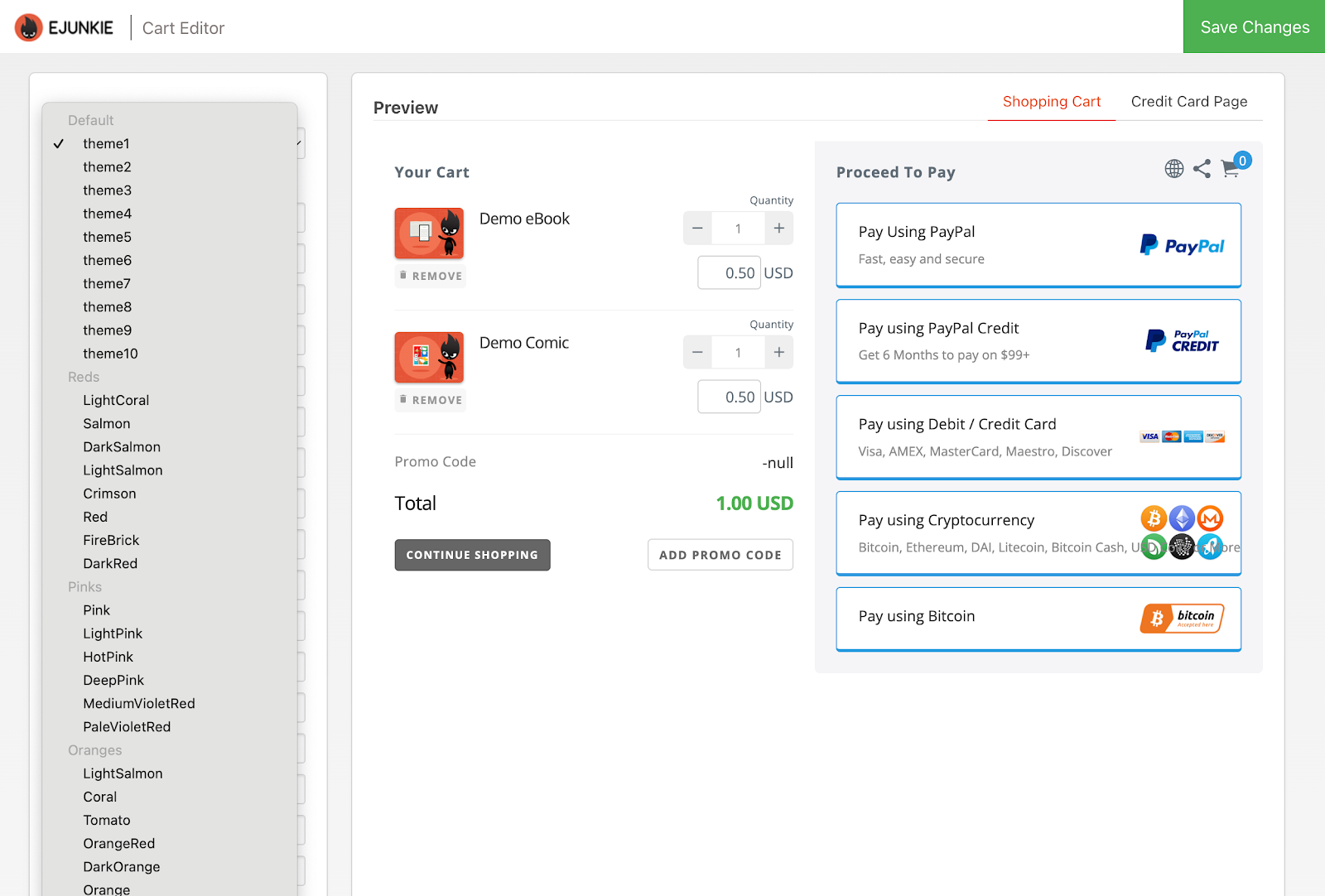Click the Monero coin icon

click(1210, 518)
